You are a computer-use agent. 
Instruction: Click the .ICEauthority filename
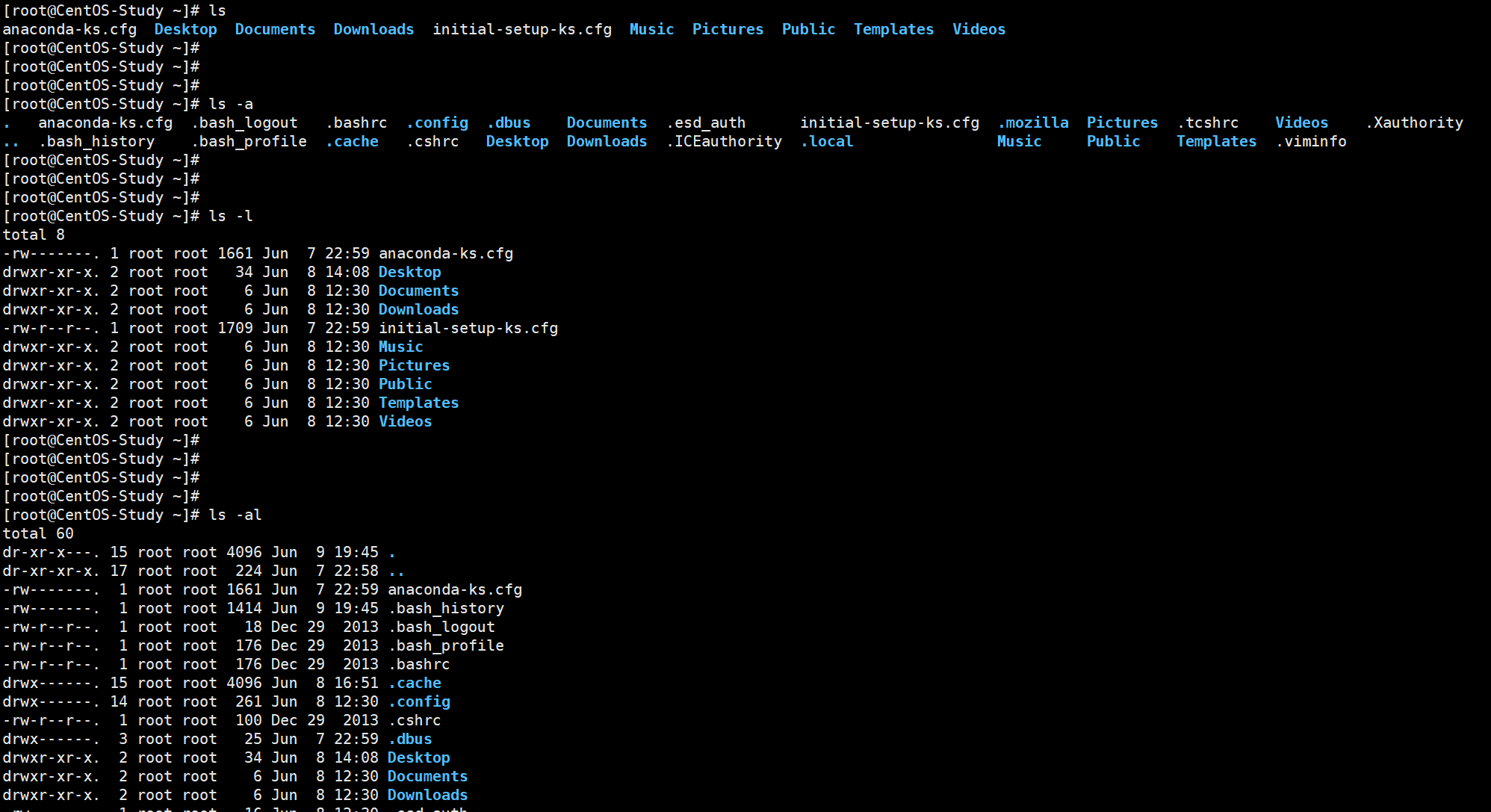[724, 141]
